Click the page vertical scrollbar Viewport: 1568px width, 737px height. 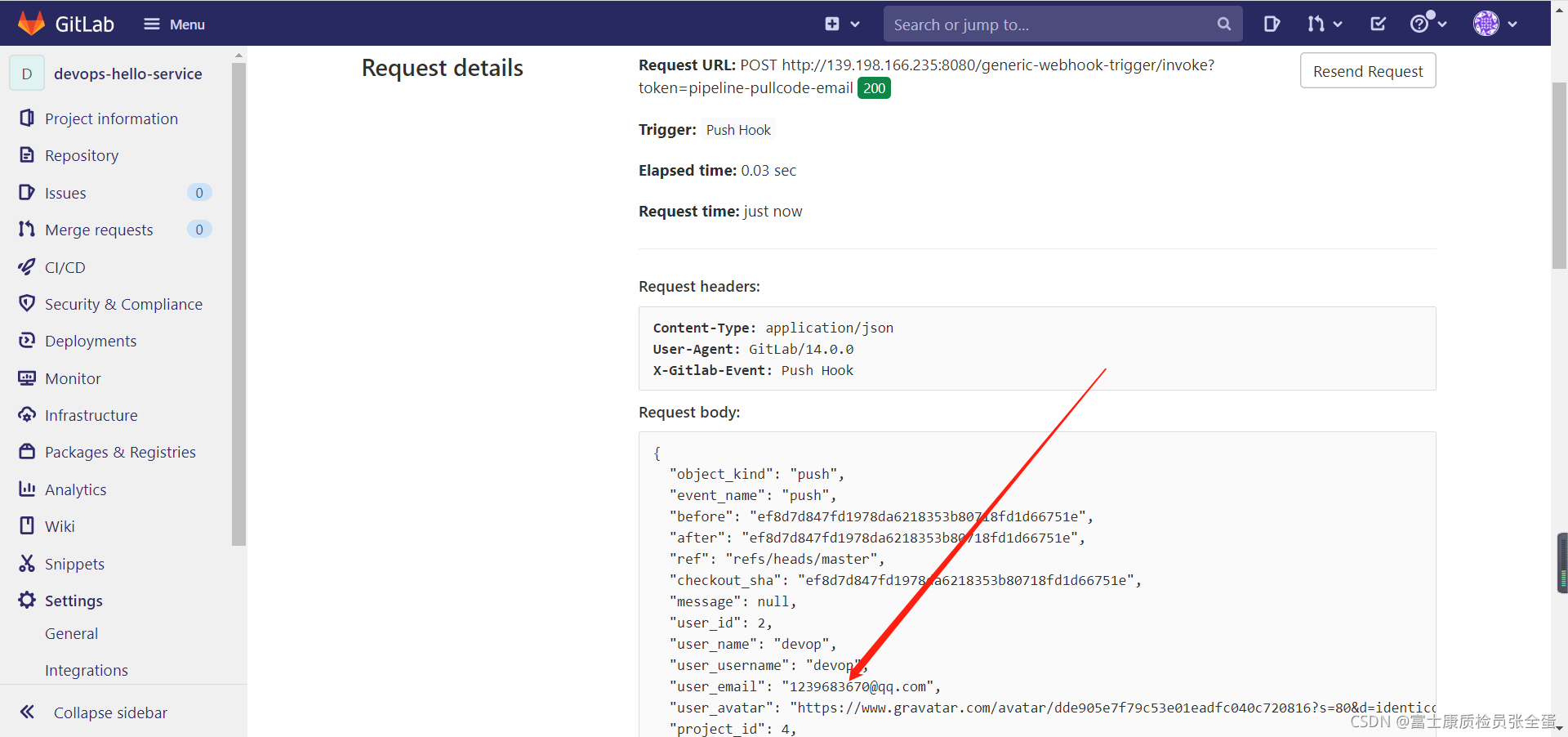(x=1559, y=176)
